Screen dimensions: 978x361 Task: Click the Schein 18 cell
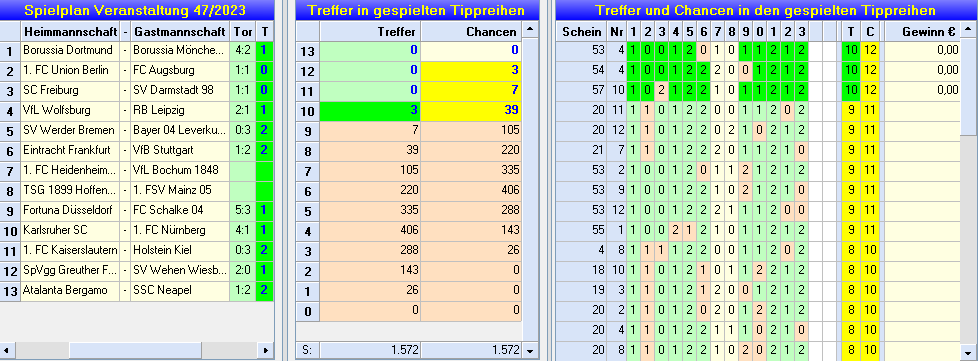pos(581,270)
